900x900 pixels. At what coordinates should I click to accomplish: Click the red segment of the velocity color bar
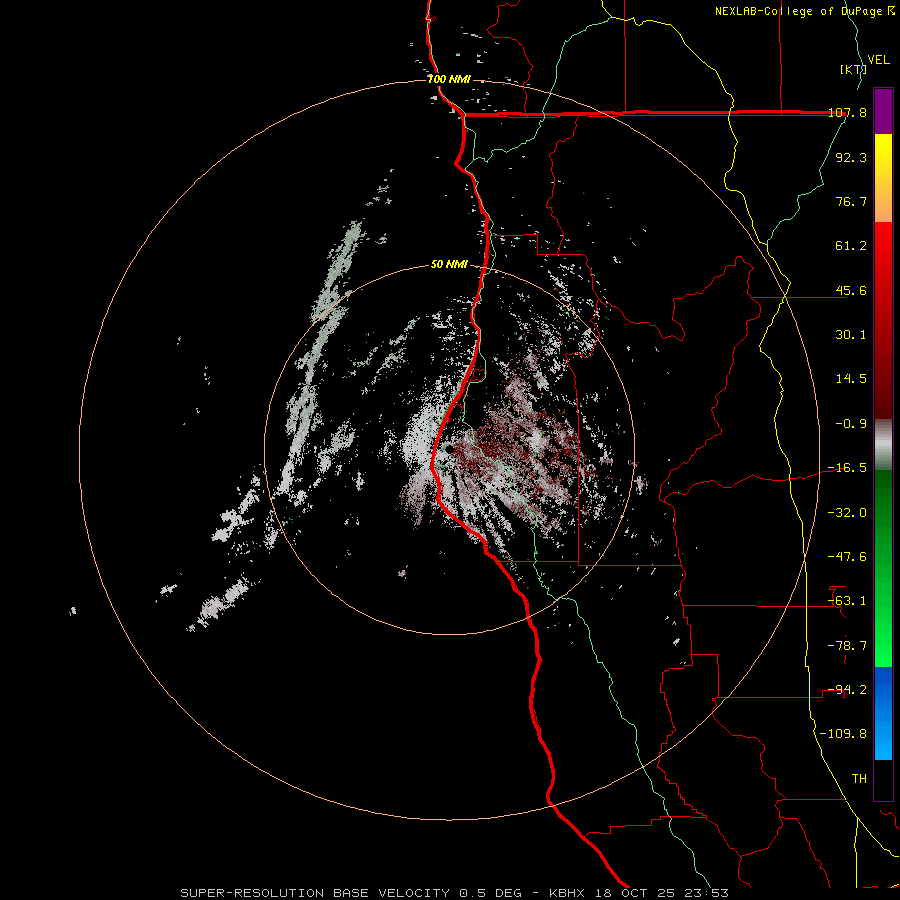[883, 320]
